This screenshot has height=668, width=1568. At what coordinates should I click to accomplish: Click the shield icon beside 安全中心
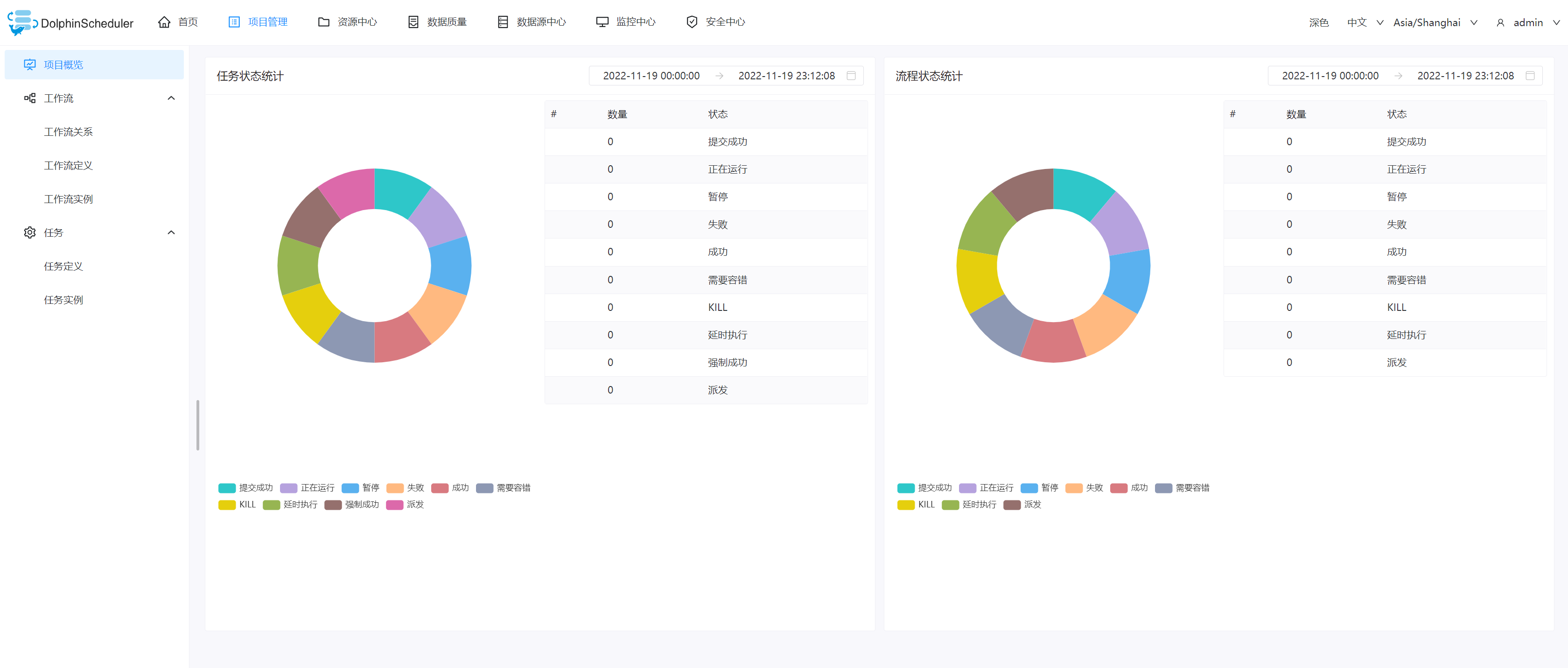coord(692,22)
